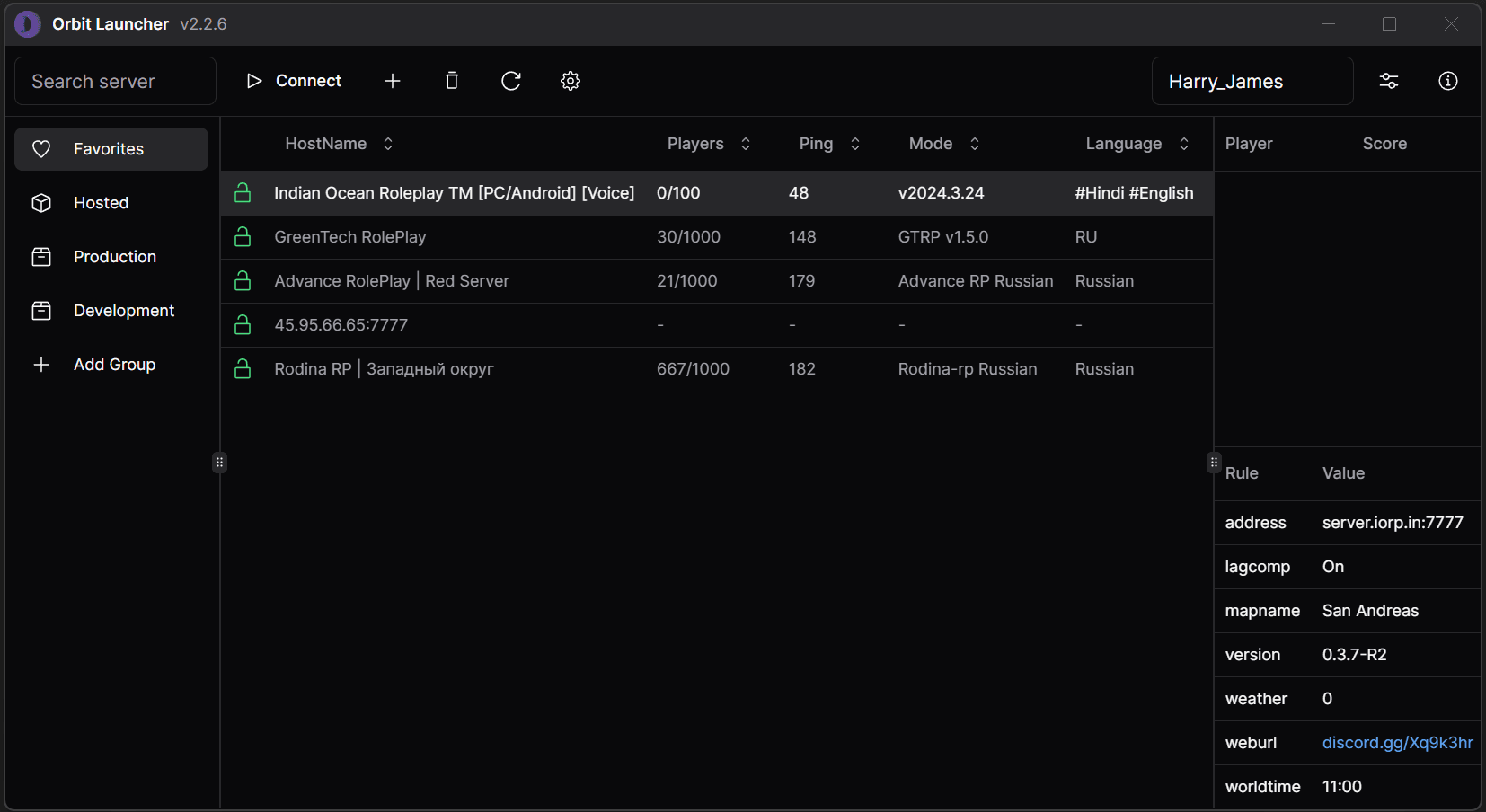This screenshot has width=1486, height=812.
Task: Click Add Group in sidebar
Action: [x=114, y=365]
